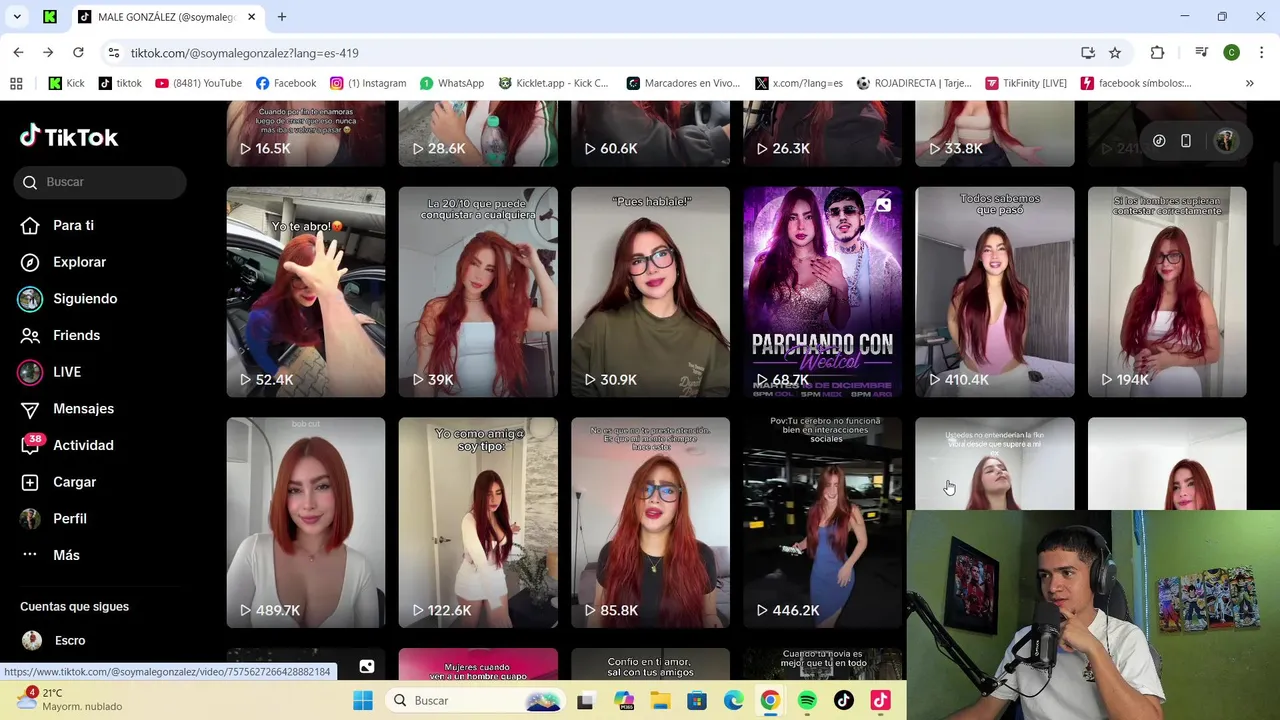Open the browser extensions puzzle icon
Screen dimensions: 1280x720
pos(1157,52)
